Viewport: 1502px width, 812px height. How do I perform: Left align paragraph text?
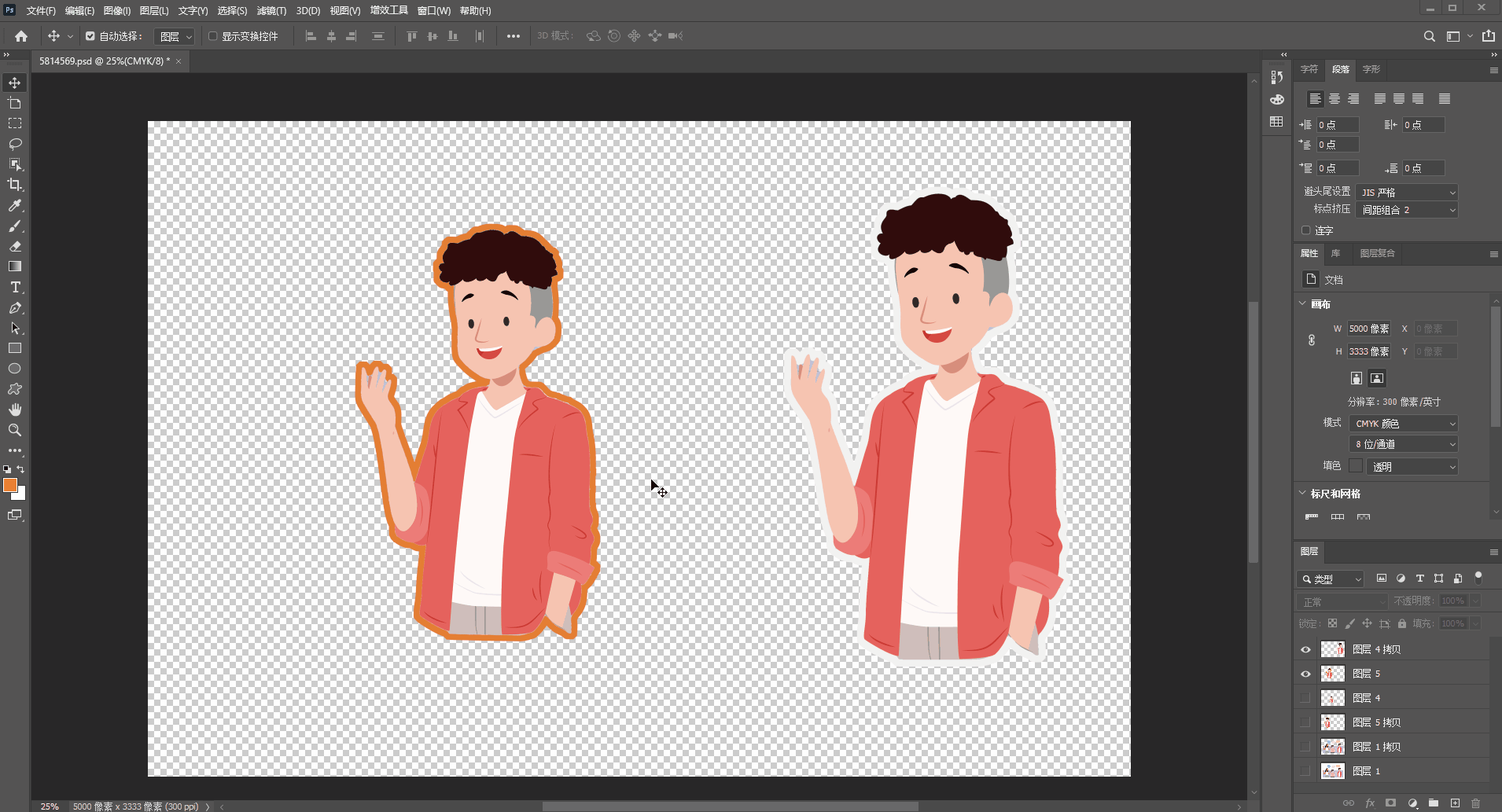click(x=1315, y=99)
